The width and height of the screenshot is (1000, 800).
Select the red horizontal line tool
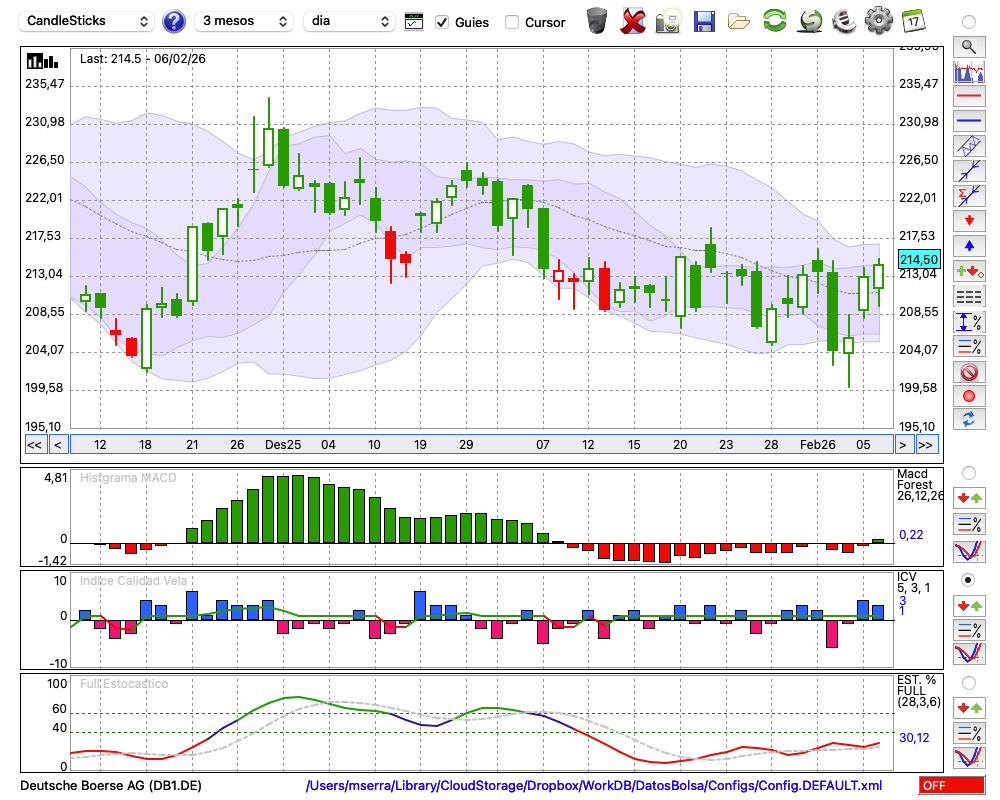point(968,96)
